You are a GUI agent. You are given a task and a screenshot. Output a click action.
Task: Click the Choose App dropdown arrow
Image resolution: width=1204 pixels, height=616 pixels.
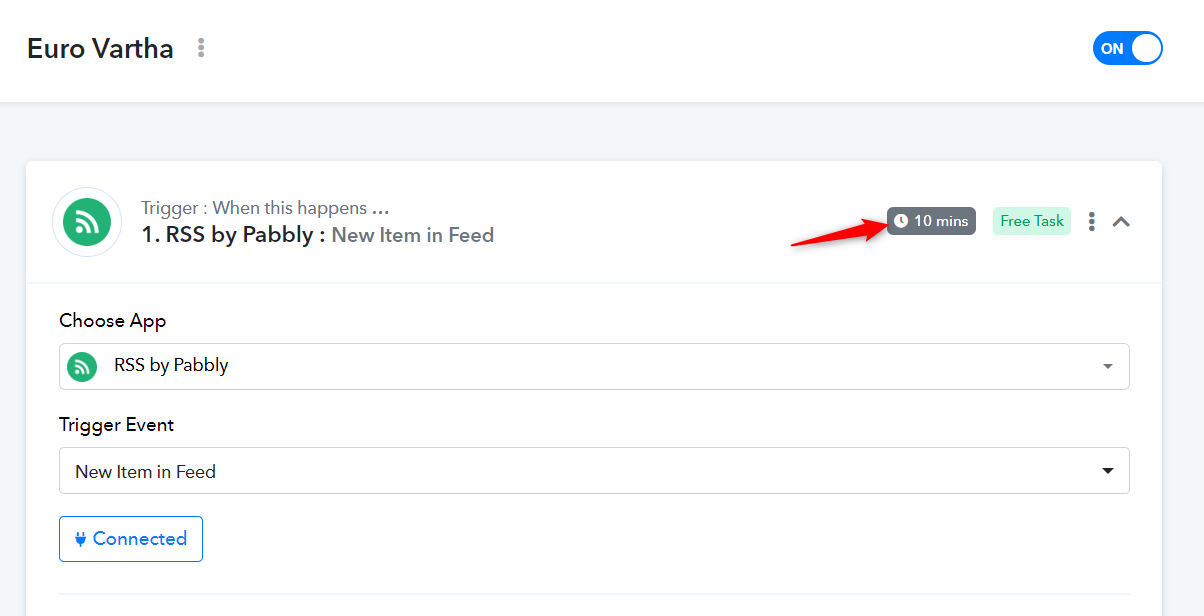tap(1108, 367)
